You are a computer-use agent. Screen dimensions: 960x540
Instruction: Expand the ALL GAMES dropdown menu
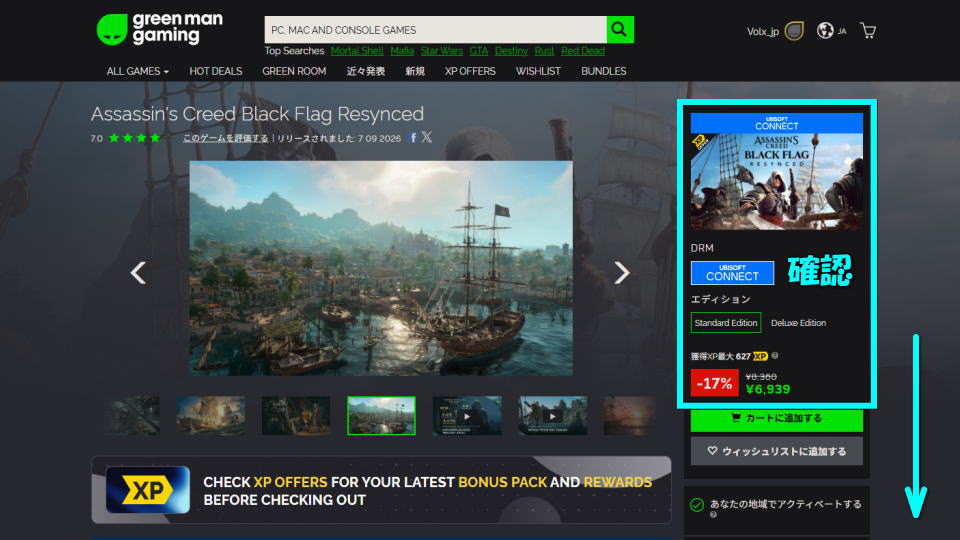[x=137, y=72]
